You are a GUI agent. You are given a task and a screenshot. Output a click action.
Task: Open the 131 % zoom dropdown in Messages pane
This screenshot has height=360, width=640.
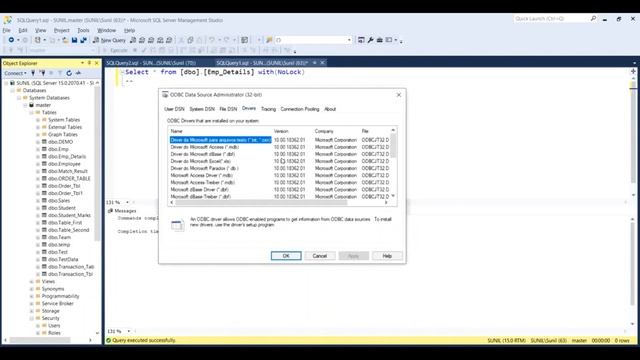point(129,331)
